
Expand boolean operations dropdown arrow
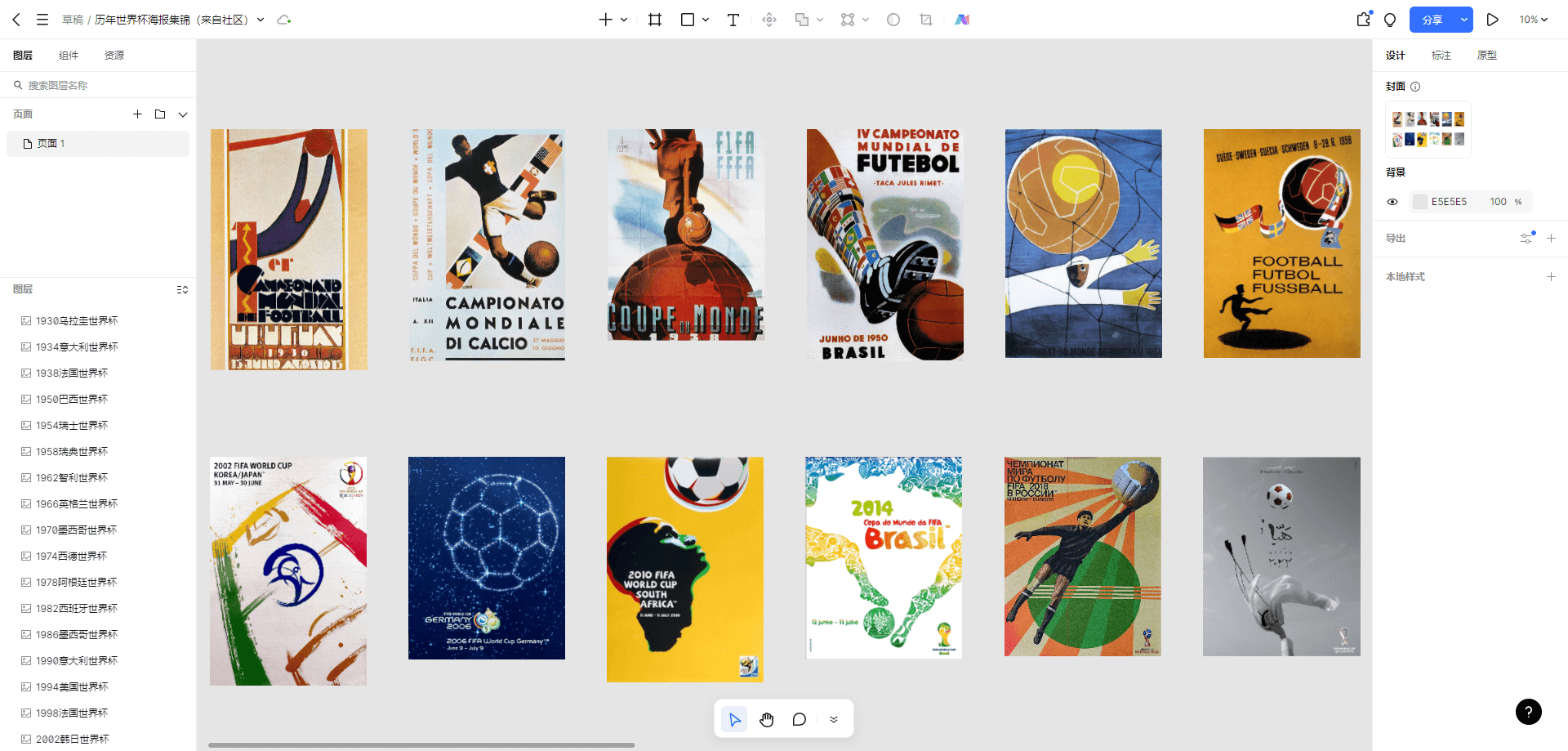(x=820, y=20)
